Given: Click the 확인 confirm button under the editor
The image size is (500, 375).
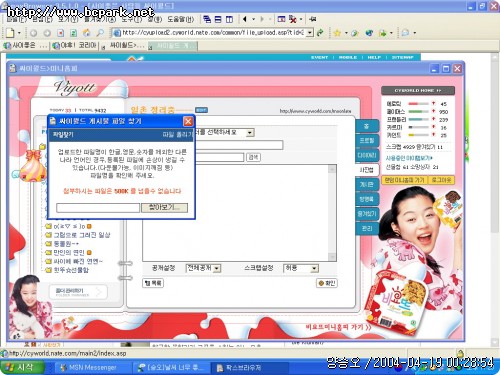Looking at the screenshot, I should pyautogui.click(x=326, y=283).
